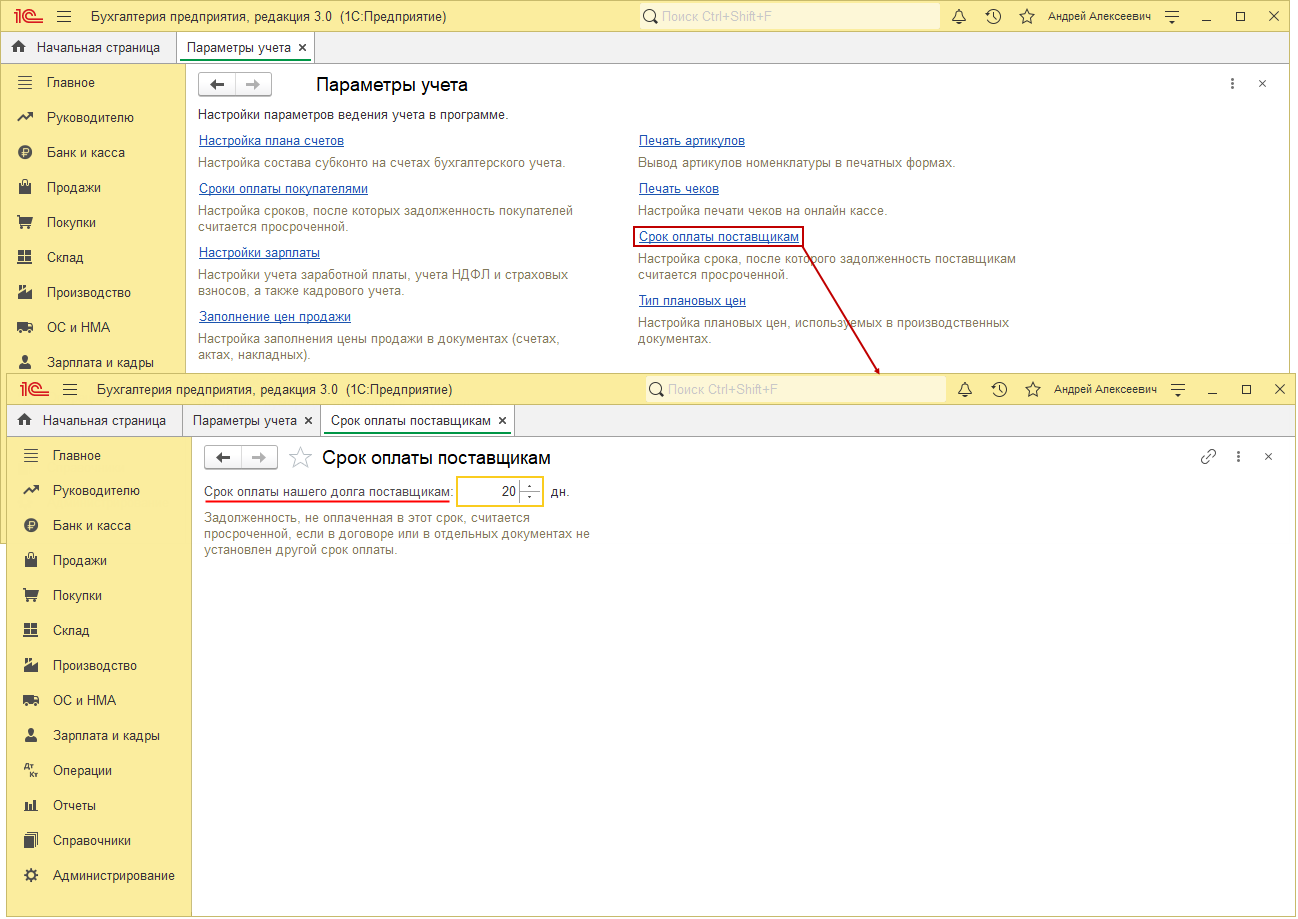
Task: Open more actions menu in Параметры учета form
Action: click(1232, 84)
